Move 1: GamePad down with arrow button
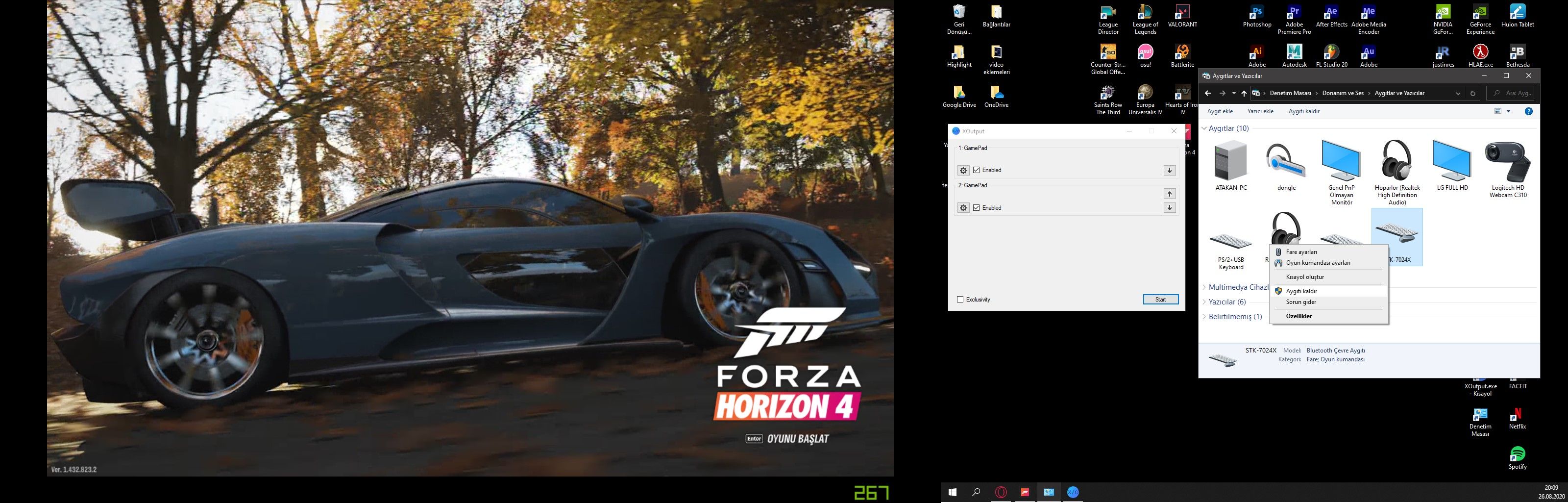This screenshot has height=503, width=1568. [1169, 171]
